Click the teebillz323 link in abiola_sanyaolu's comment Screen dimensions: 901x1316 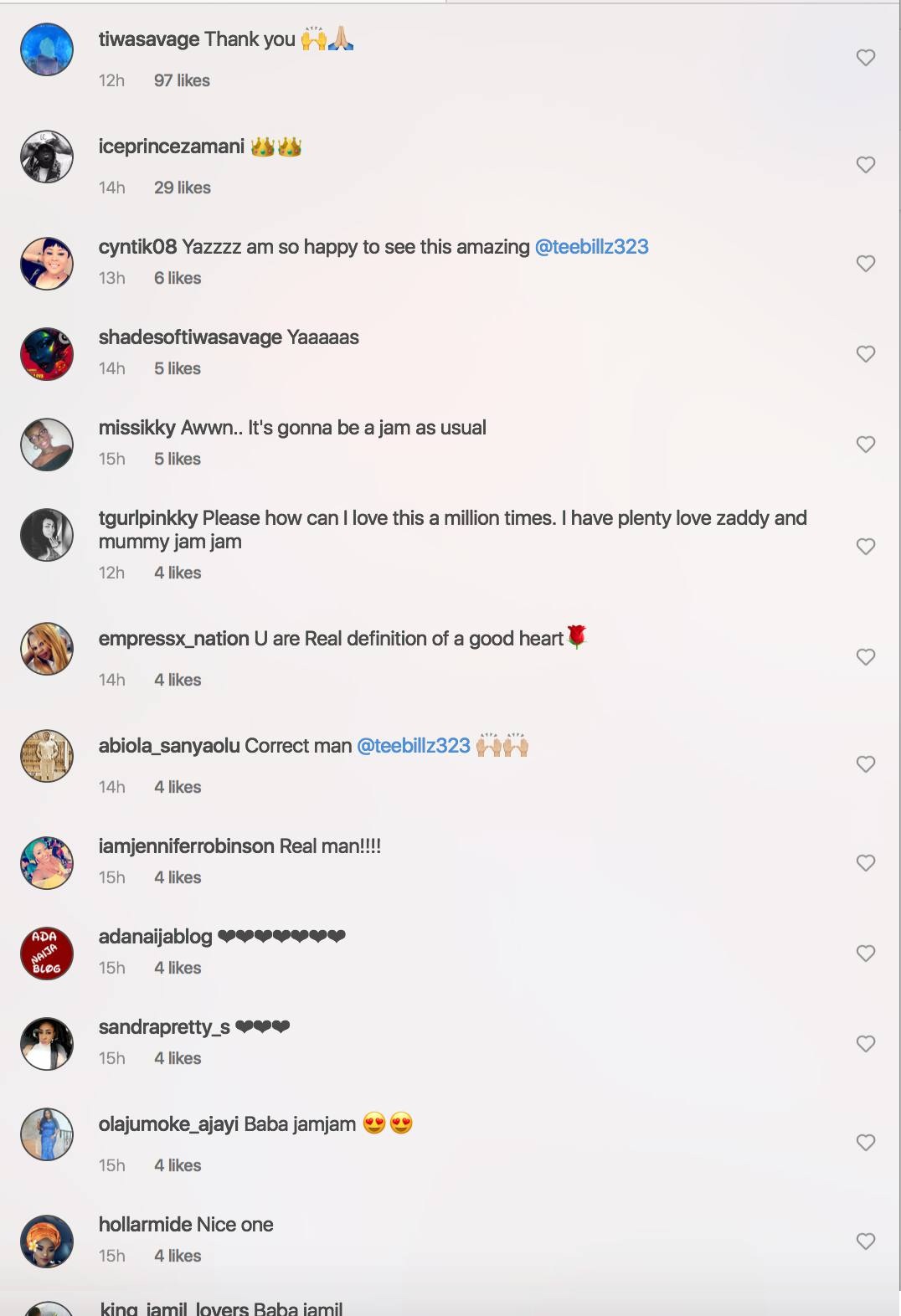(414, 745)
